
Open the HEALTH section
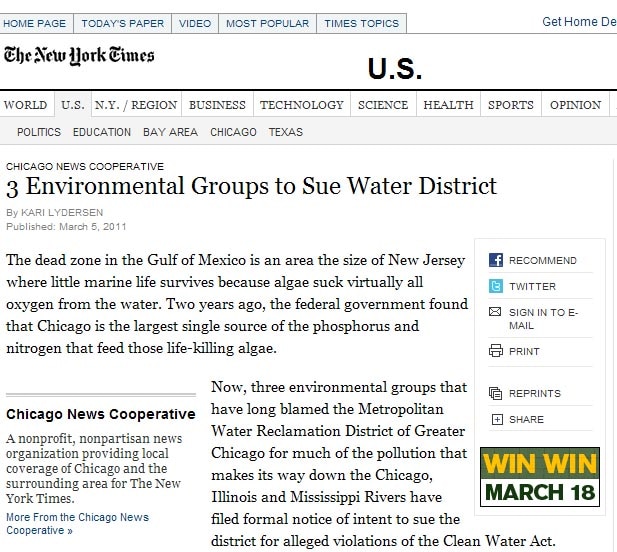[448, 105]
